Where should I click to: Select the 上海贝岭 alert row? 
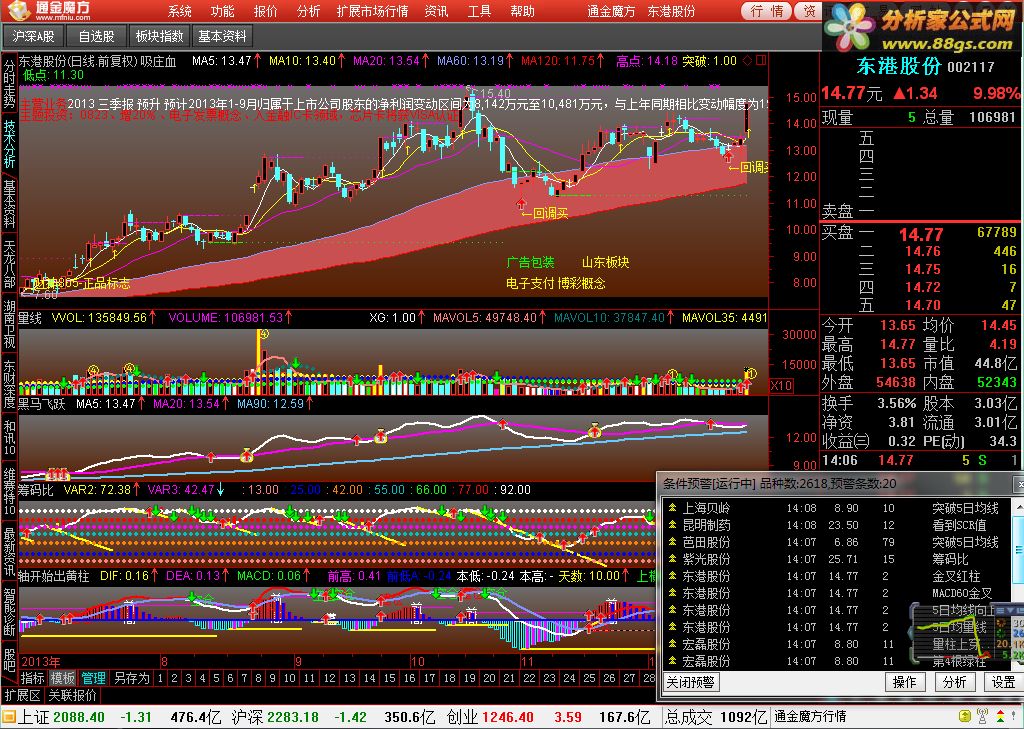[x=837, y=508]
